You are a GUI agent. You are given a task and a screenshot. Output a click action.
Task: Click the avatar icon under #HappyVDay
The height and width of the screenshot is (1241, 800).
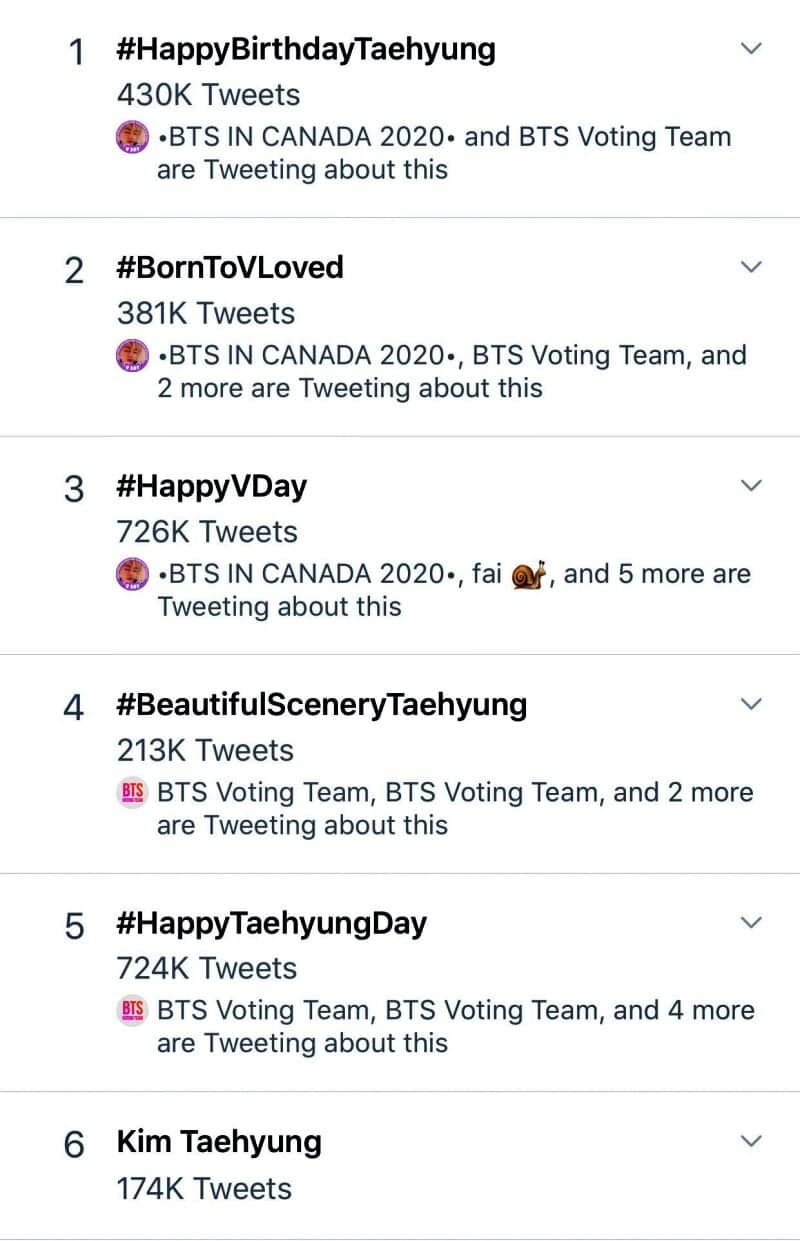coord(133,574)
